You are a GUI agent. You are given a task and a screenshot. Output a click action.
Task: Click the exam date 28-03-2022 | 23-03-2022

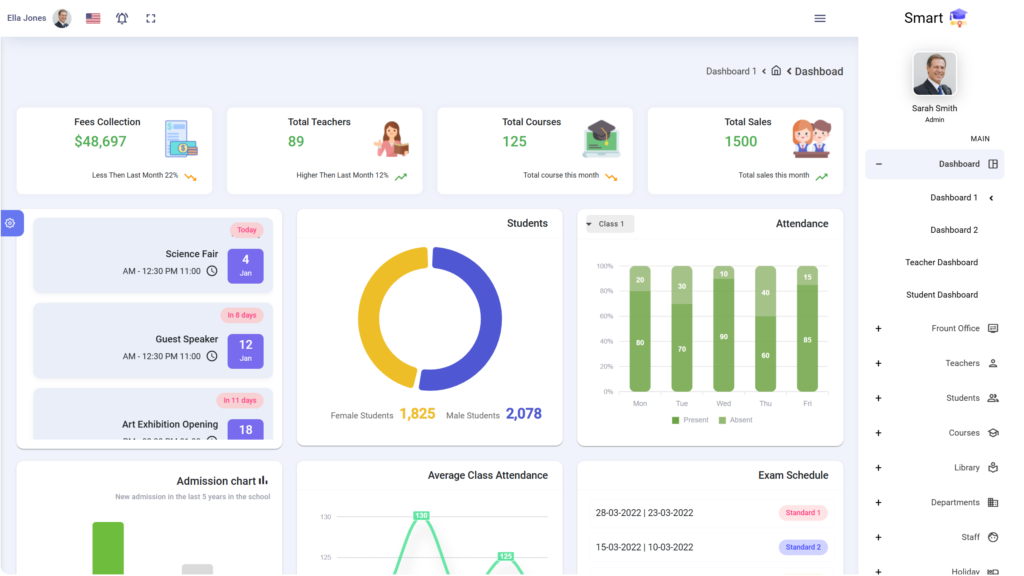(x=644, y=513)
